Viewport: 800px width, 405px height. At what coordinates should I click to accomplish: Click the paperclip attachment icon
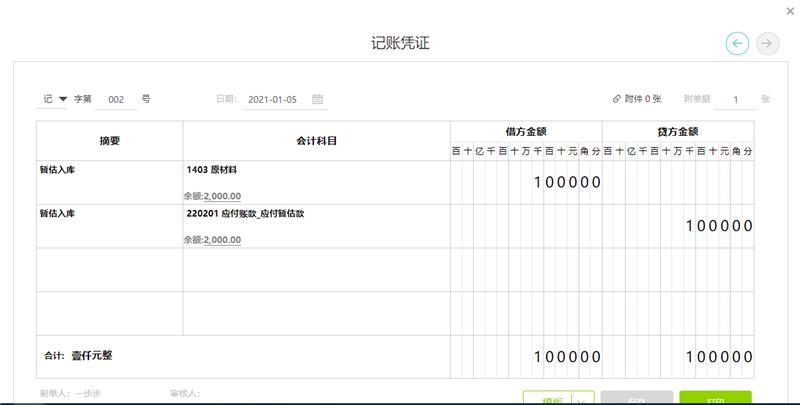coord(616,99)
